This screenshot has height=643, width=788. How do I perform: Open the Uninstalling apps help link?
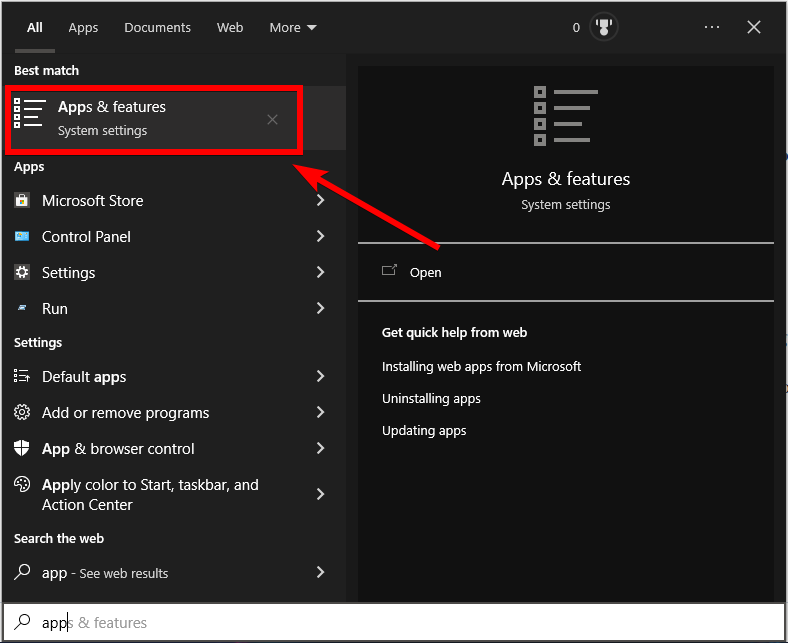tap(431, 399)
